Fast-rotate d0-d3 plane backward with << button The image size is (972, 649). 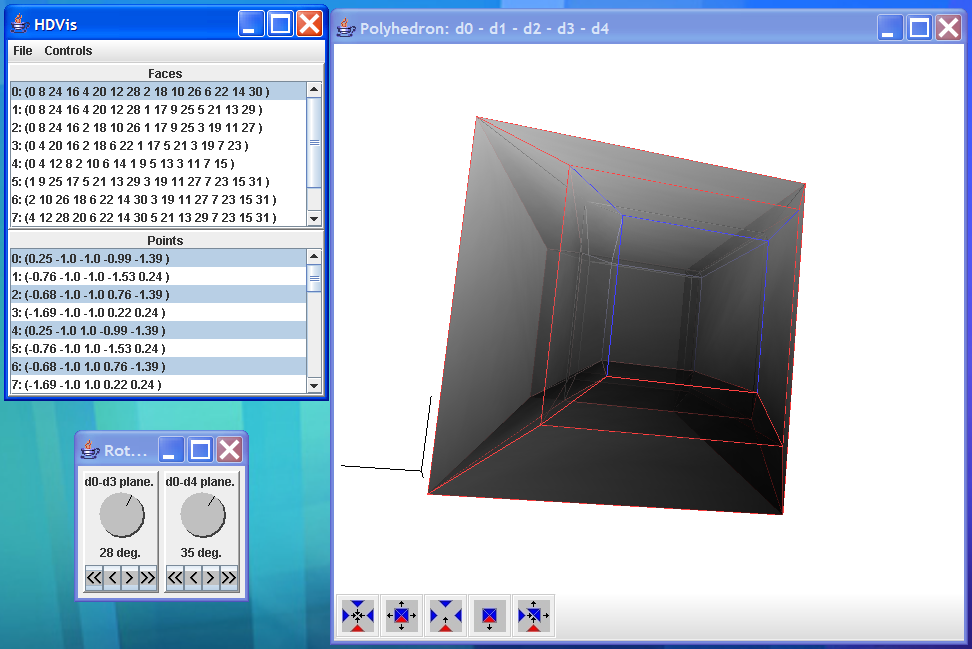(94, 577)
